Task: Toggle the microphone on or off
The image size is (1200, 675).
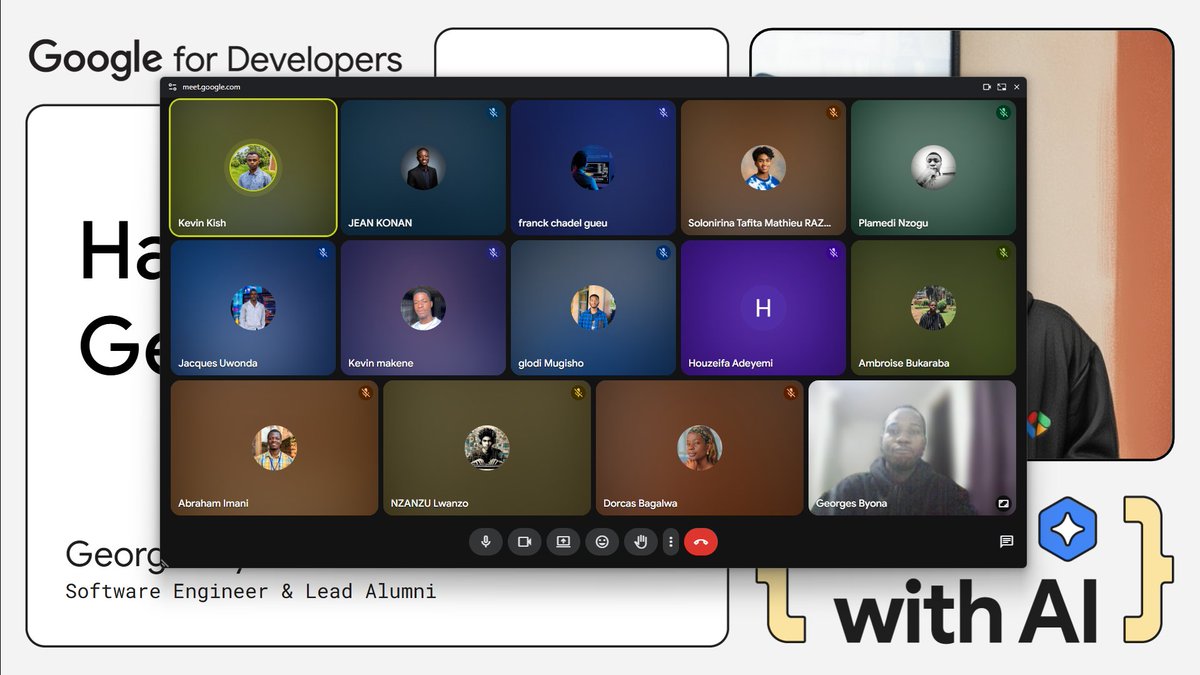Action: tap(486, 541)
